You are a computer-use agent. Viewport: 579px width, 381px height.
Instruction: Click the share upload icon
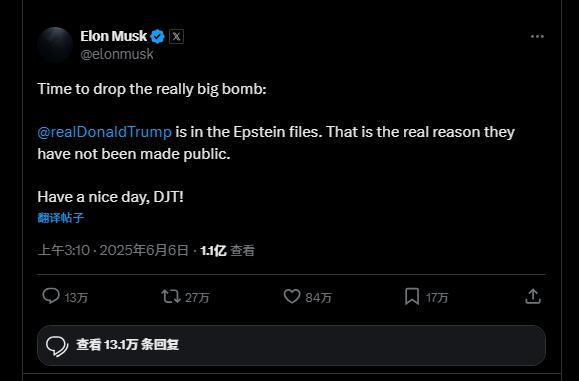point(533,296)
